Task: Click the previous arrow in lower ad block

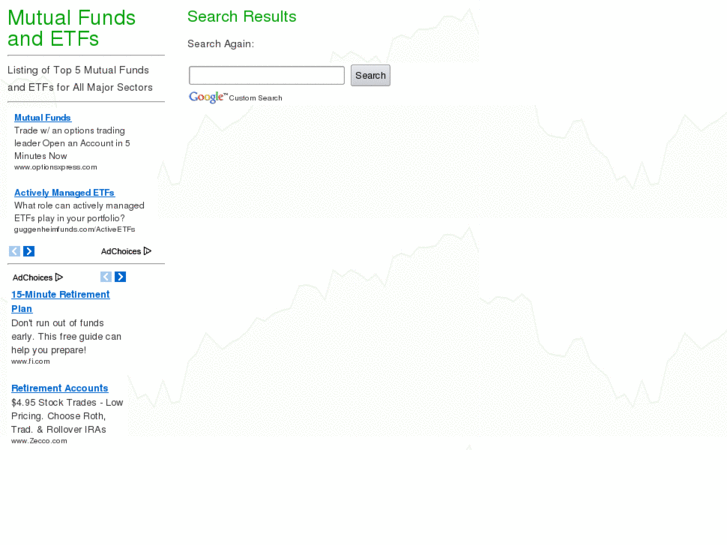Action: (x=106, y=277)
